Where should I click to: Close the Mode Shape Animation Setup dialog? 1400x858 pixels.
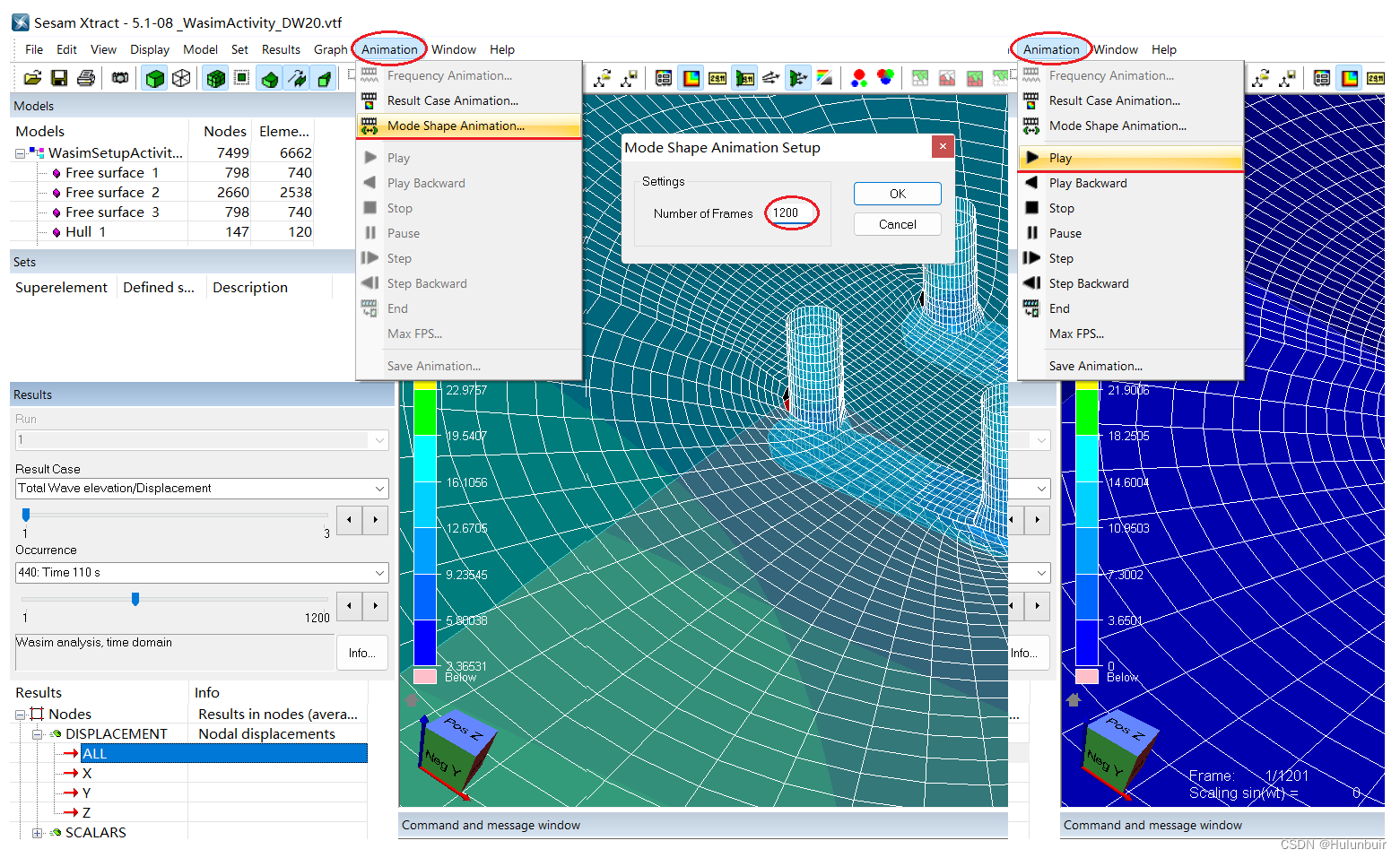tap(943, 146)
